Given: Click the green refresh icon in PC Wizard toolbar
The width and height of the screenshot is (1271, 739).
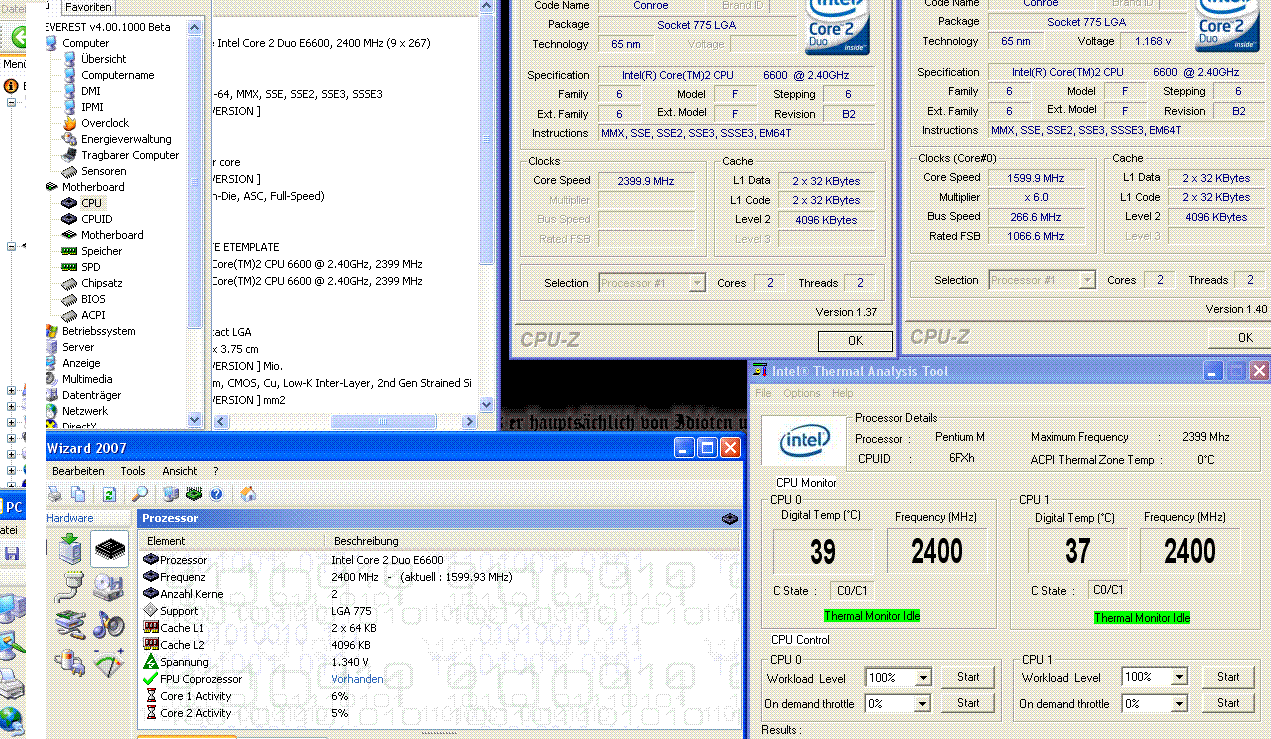Looking at the screenshot, I should (x=109, y=494).
